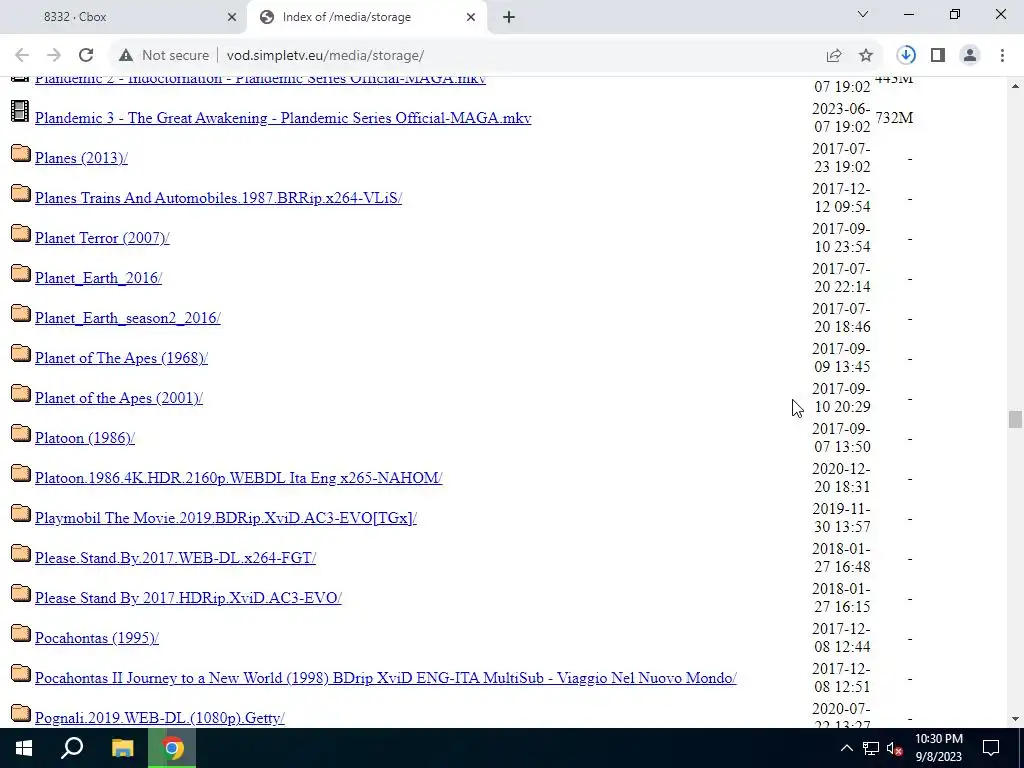Open Platoon.1986.4K.HDR.2160p NAHOM folder link
This screenshot has width=1024, height=768.
click(x=238, y=478)
